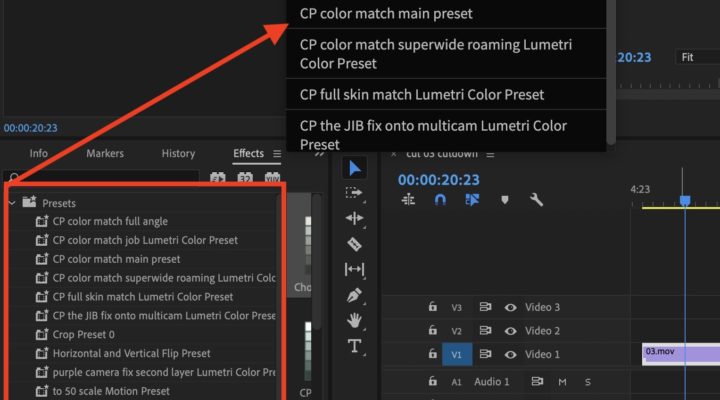Toggle sync lock for Video 3
Screen dimensions: 720x400
(485, 307)
